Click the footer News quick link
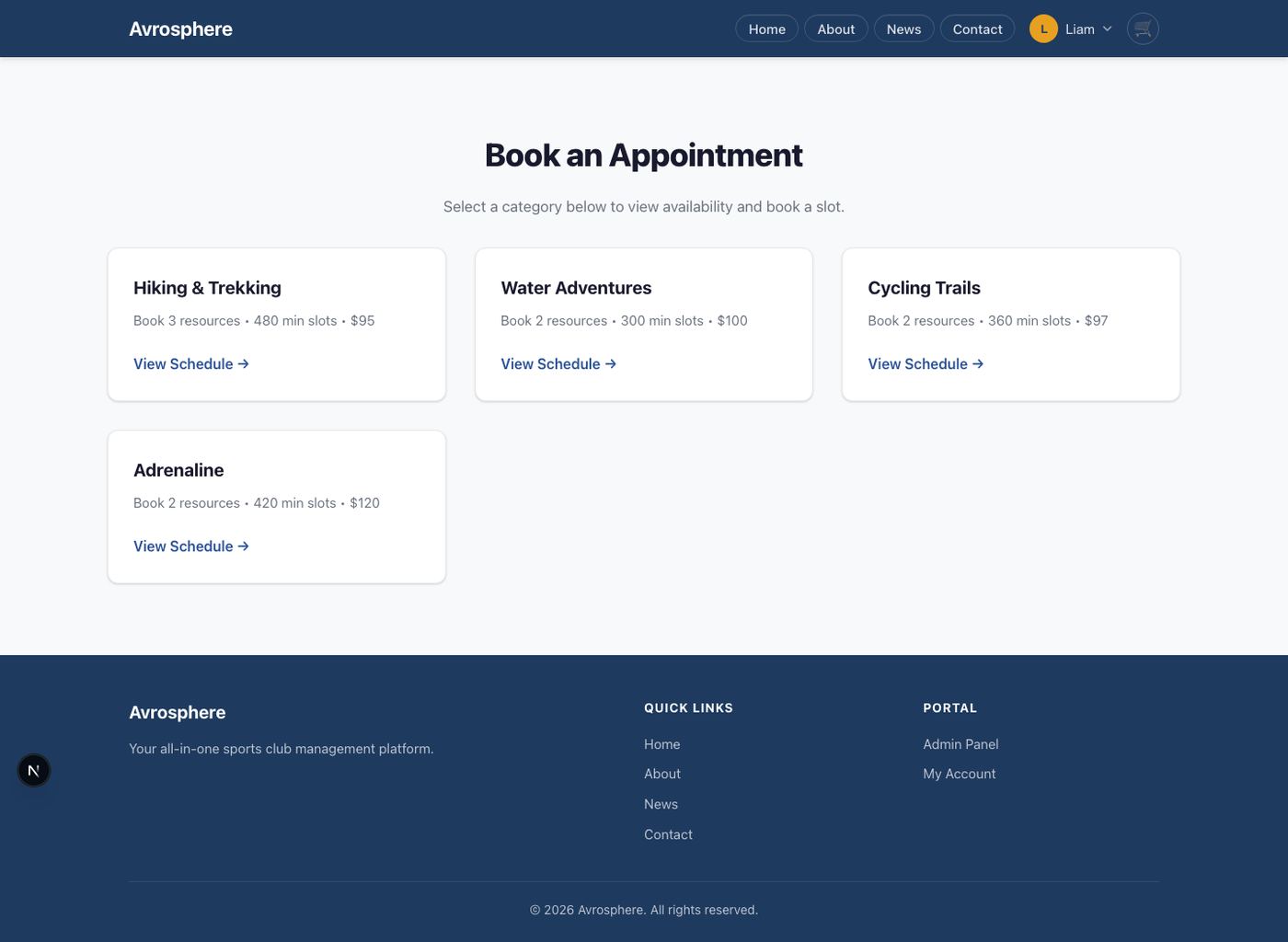Image resolution: width=1288 pixels, height=942 pixels. [x=661, y=804]
